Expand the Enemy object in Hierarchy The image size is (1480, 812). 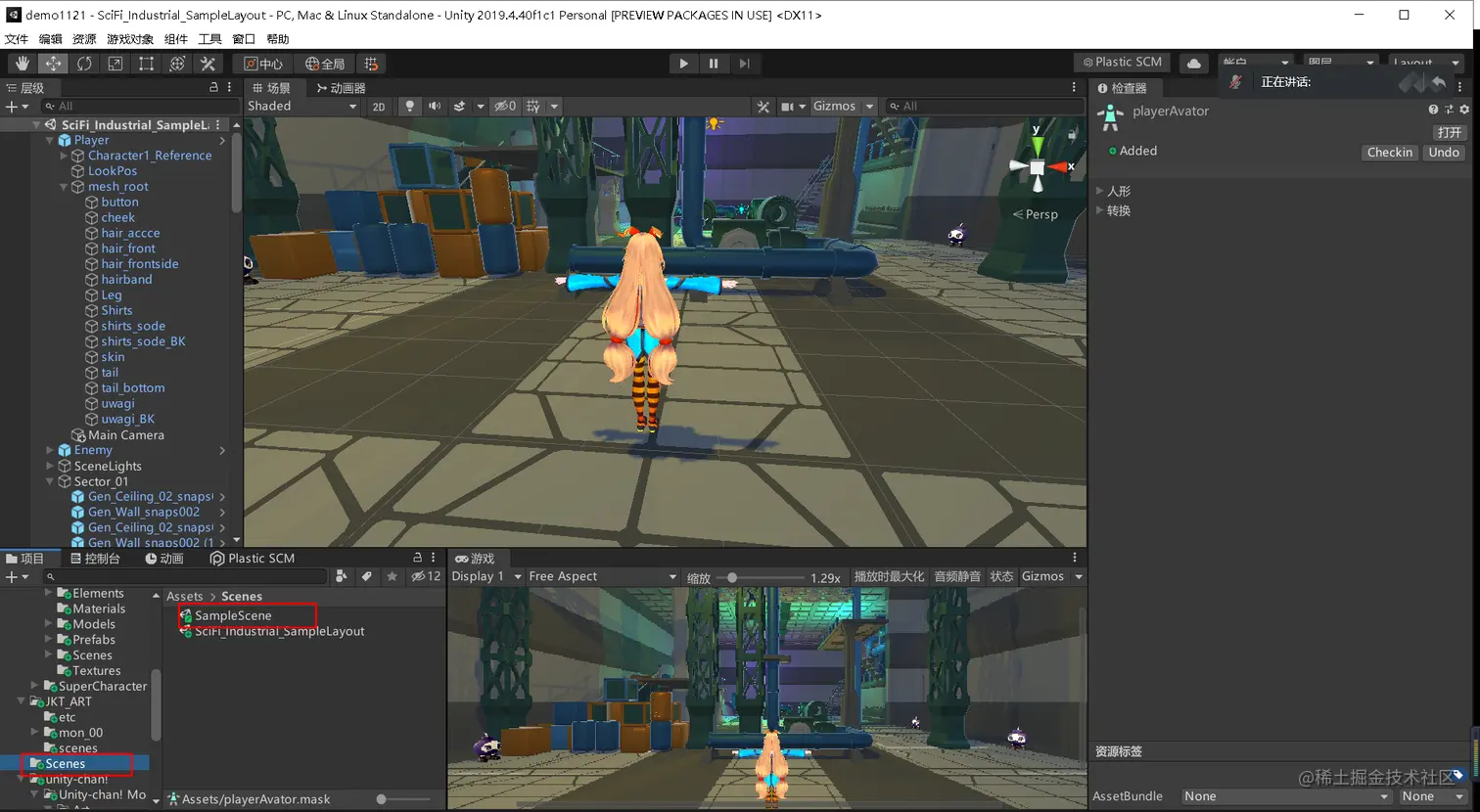(50, 450)
